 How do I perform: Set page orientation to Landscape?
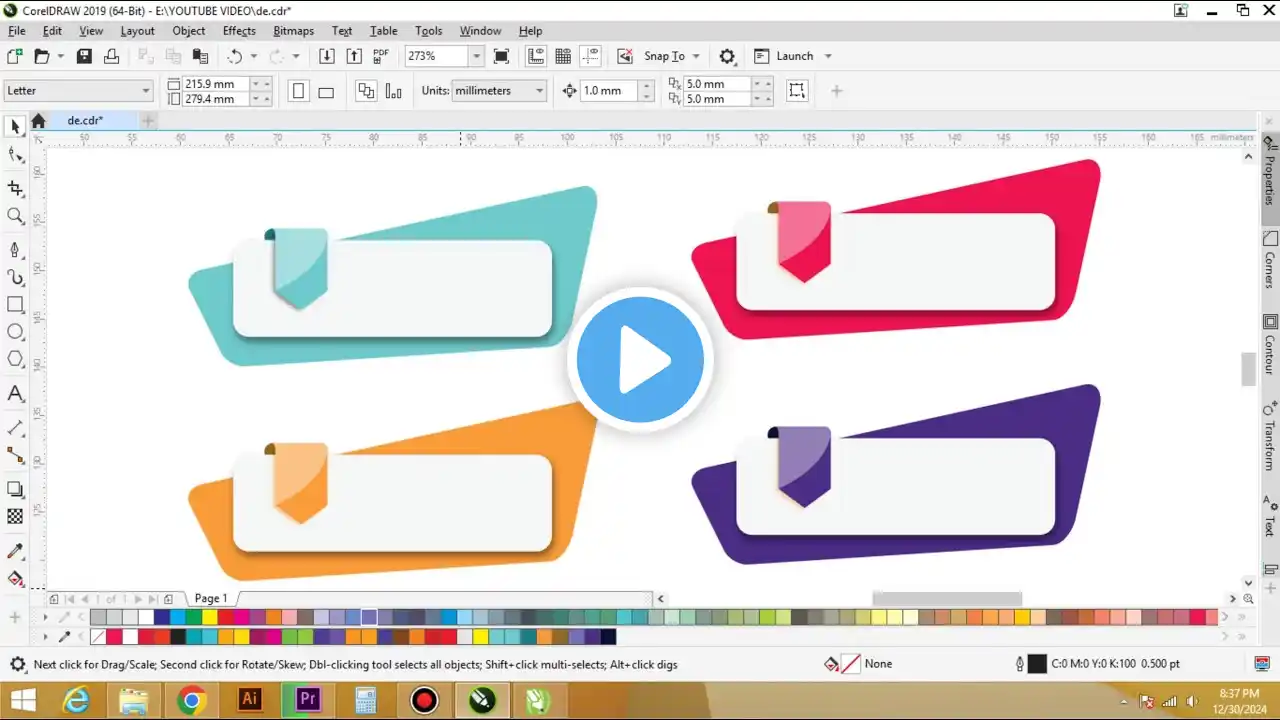325,91
